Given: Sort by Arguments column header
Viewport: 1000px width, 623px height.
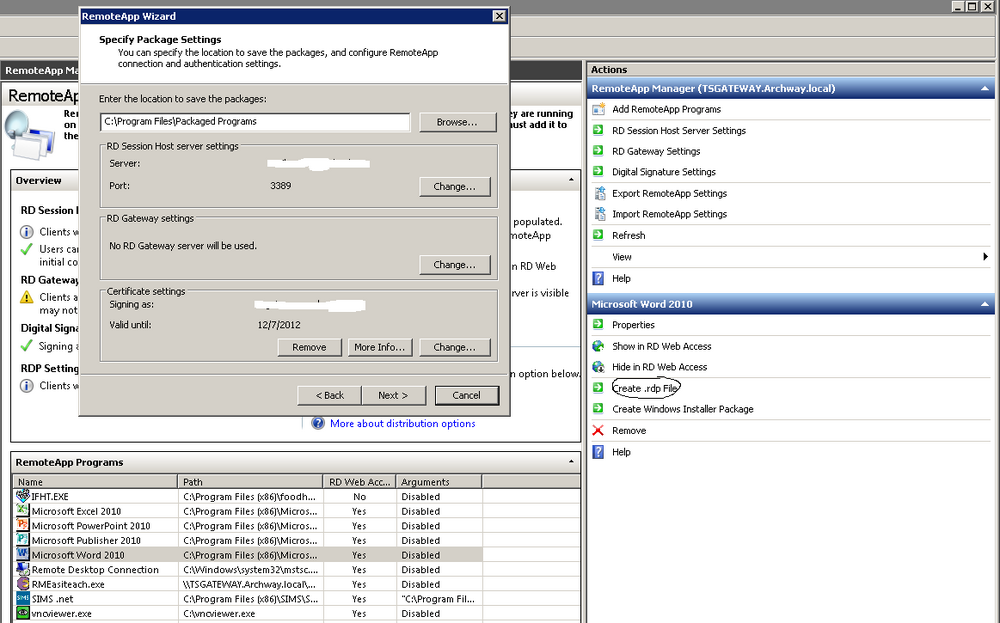Looking at the screenshot, I should click(439, 481).
